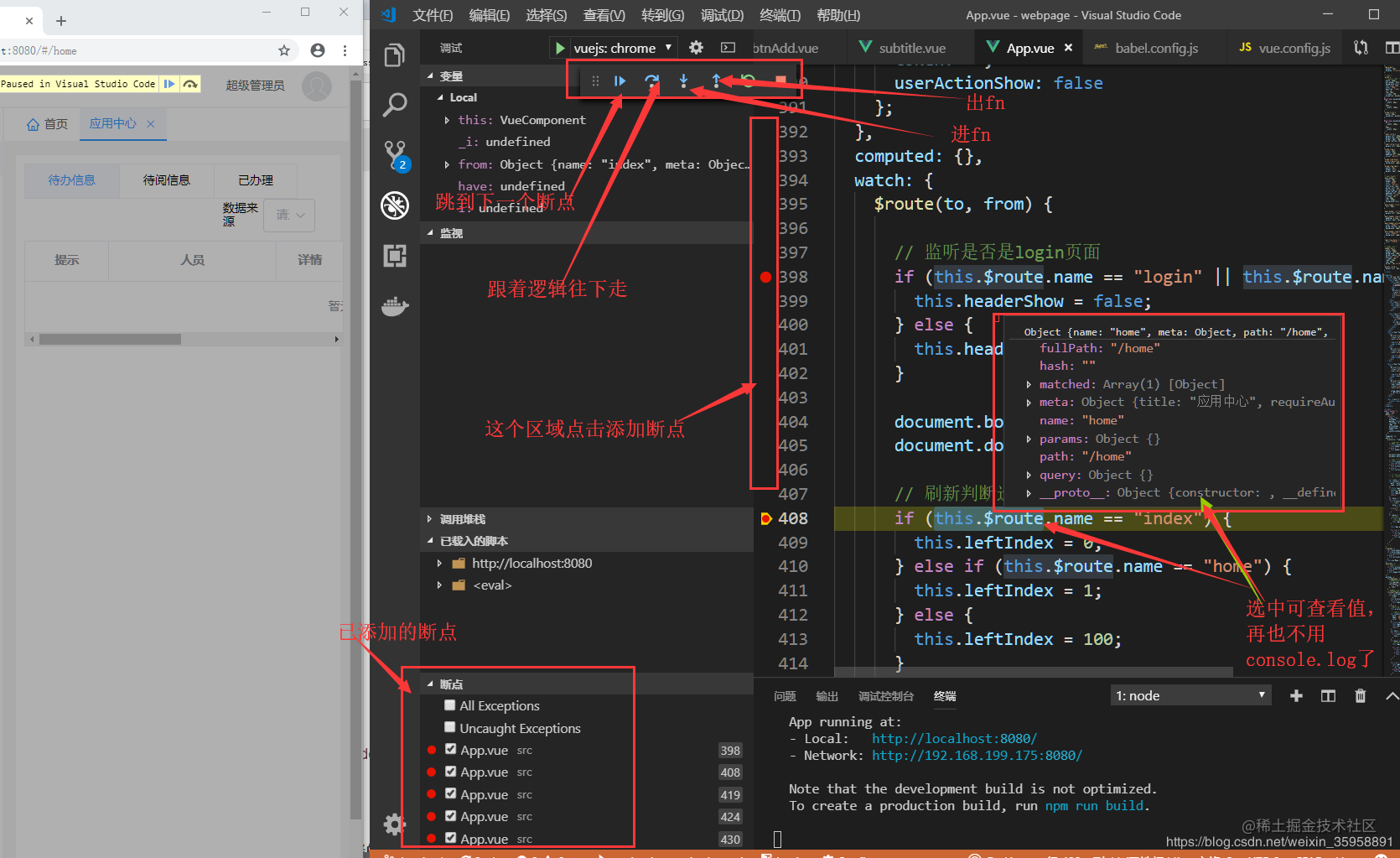Open the Extensions view in activity bar
The width and height of the screenshot is (1400, 858).
coord(395,255)
